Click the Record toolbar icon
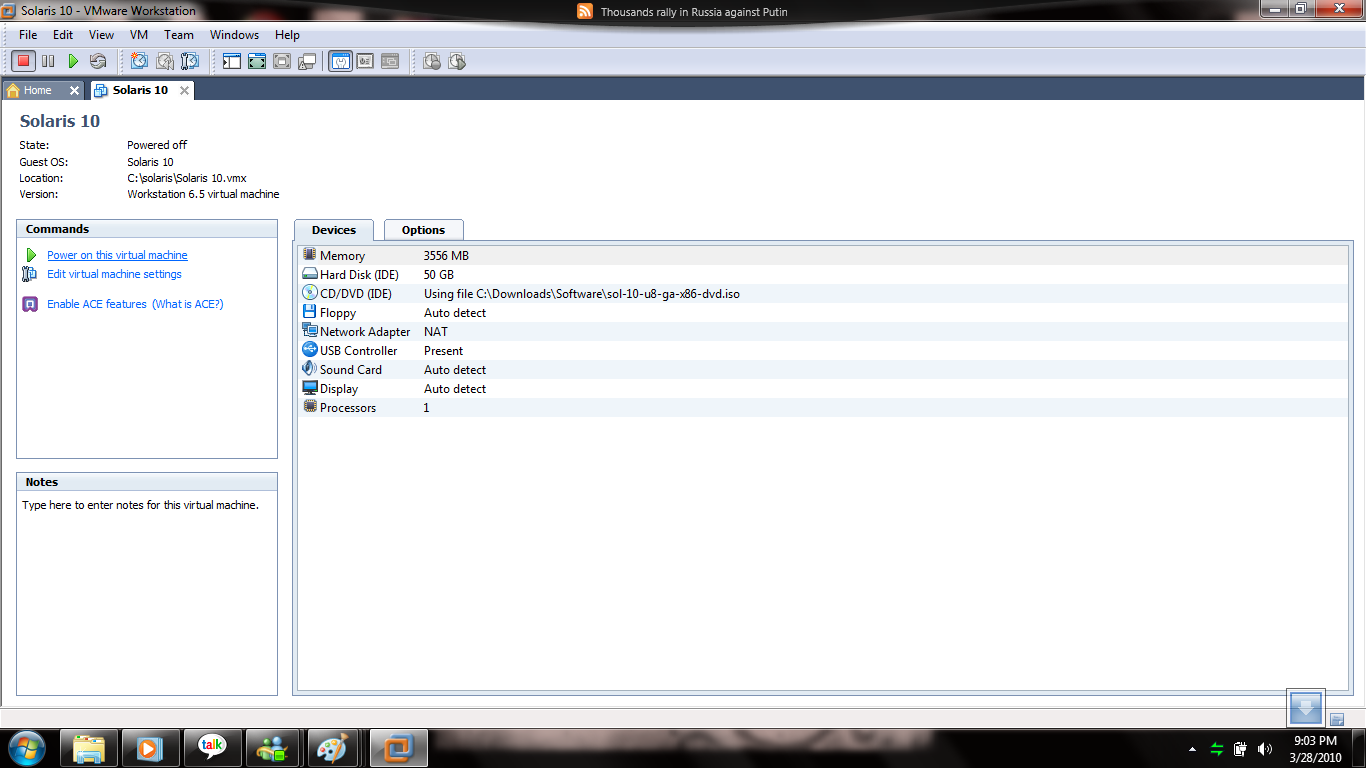 coord(432,61)
